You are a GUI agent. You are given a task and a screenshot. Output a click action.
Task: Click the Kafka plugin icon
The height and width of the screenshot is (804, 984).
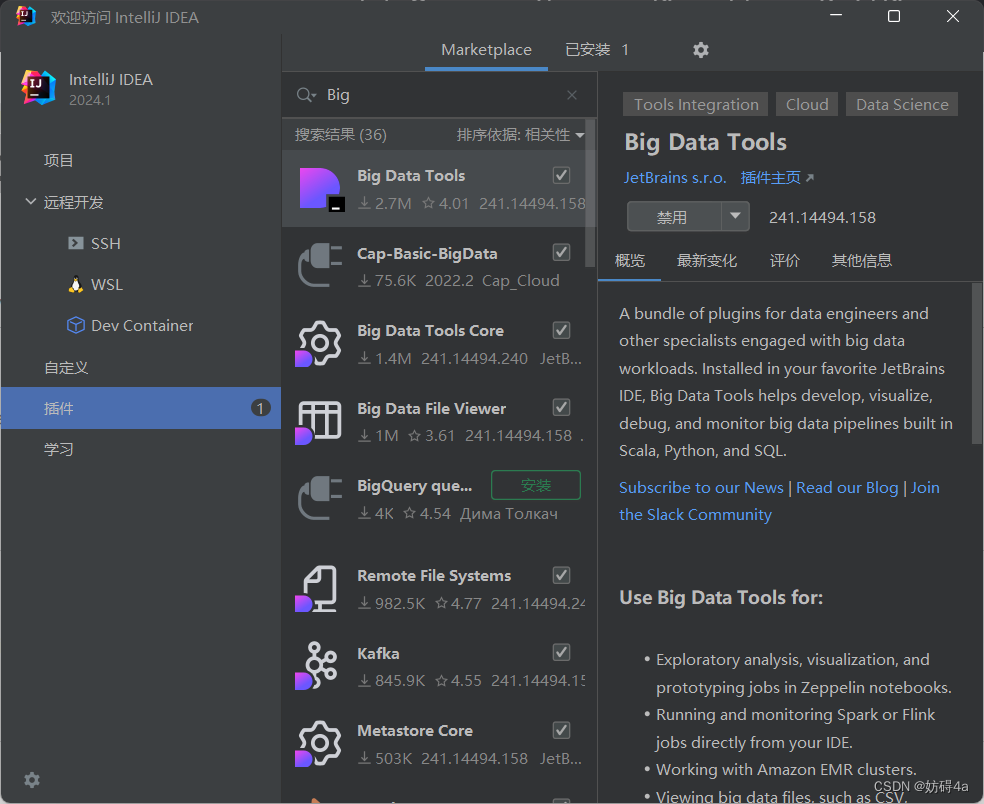pyautogui.click(x=318, y=665)
